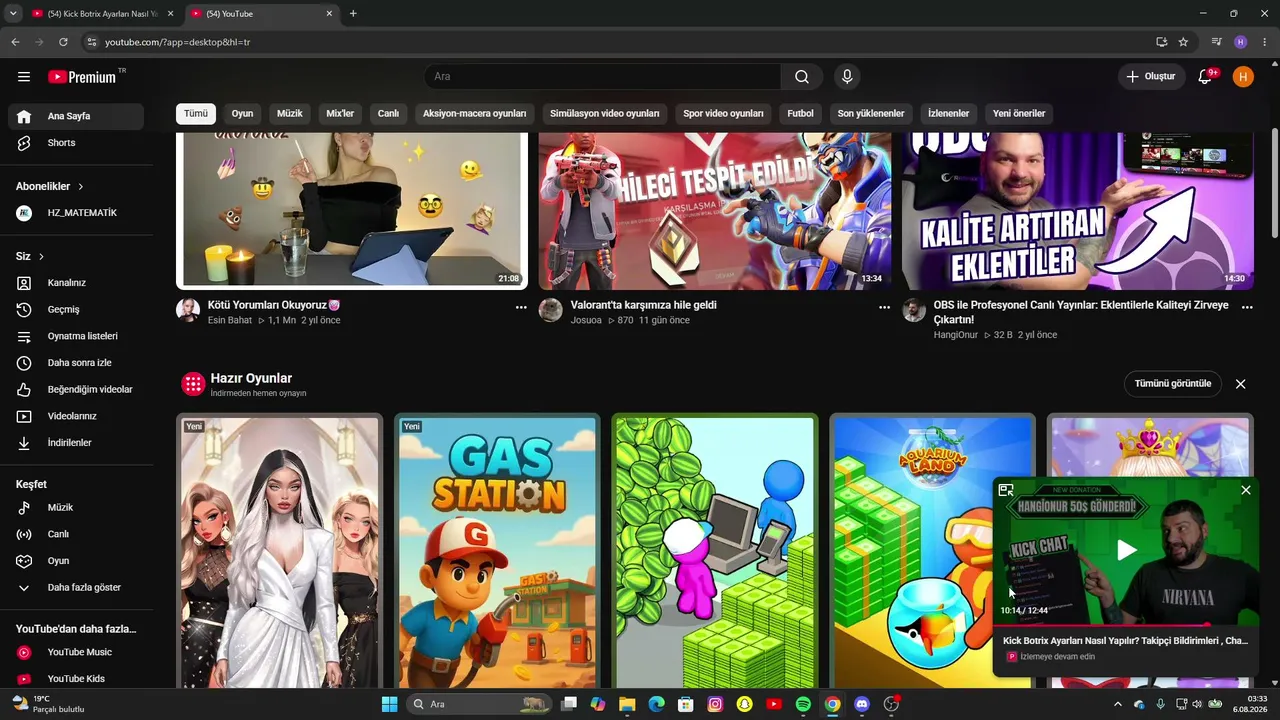Open the notifications bell

click(1206, 77)
